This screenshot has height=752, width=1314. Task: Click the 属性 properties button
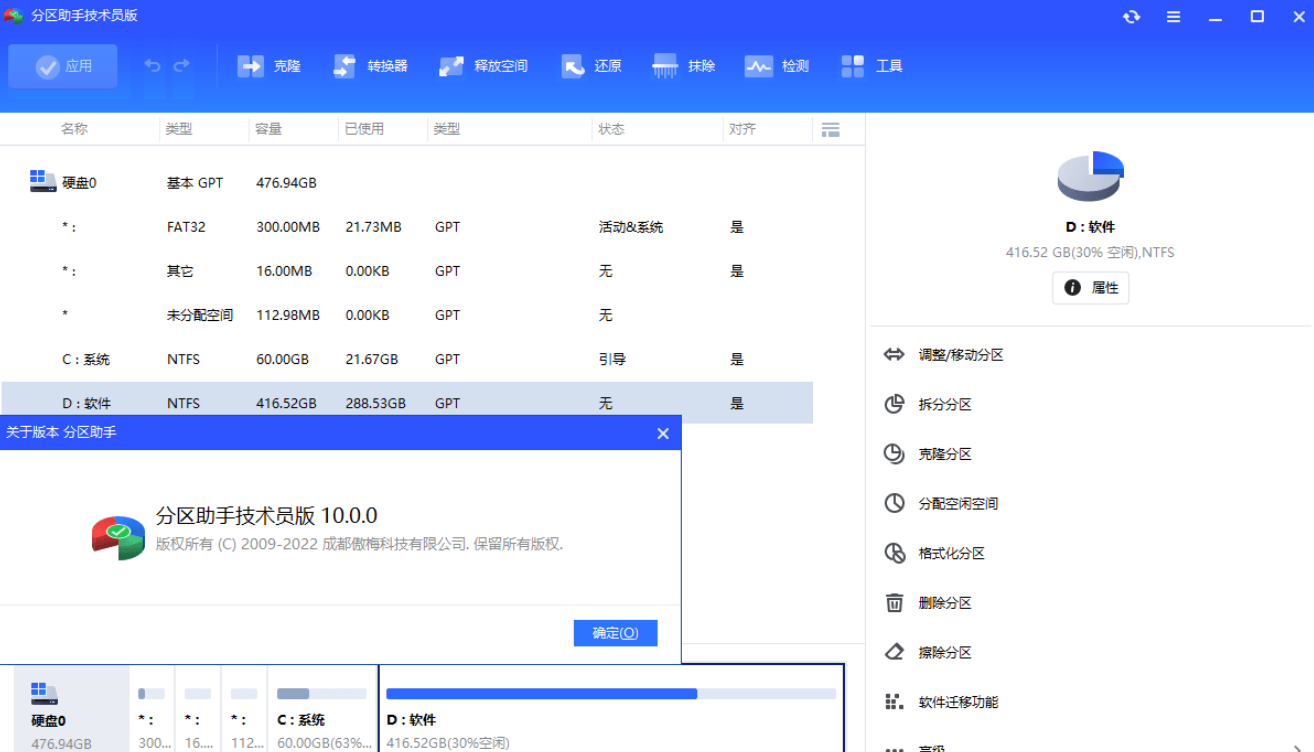point(1091,288)
